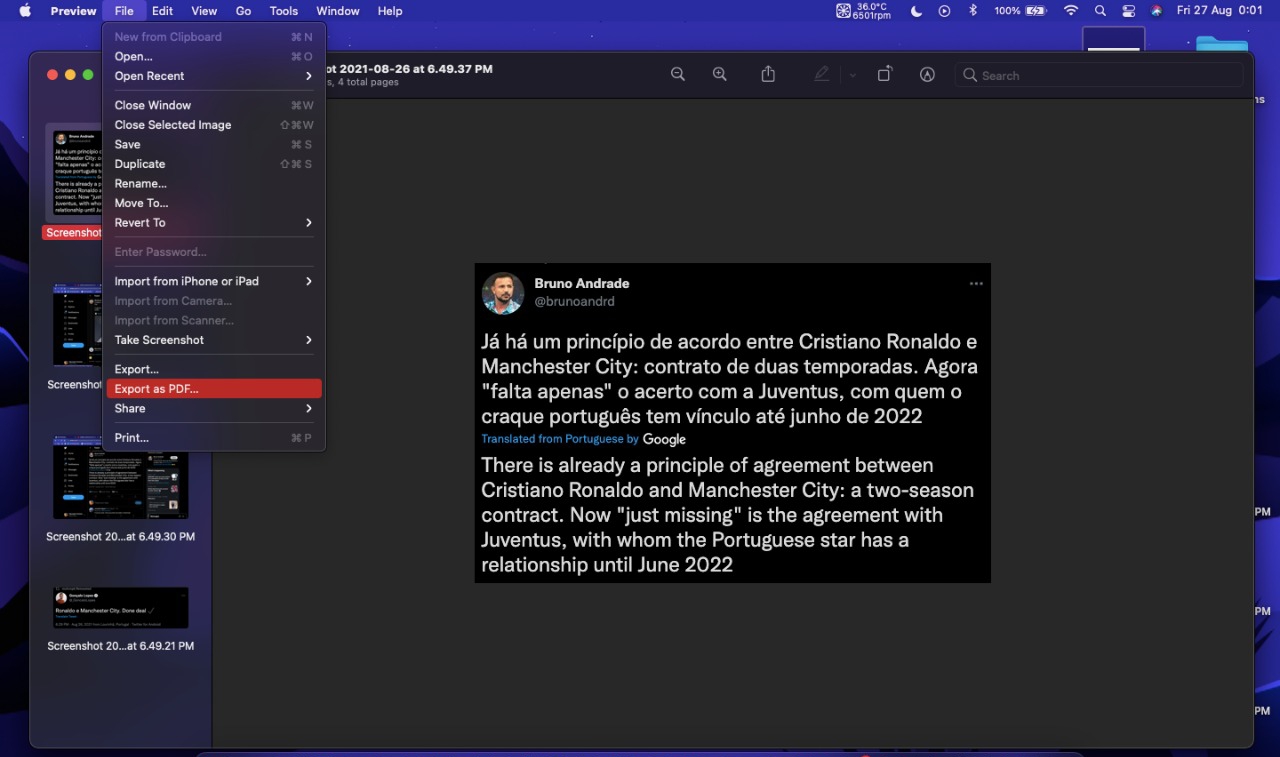This screenshot has width=1280, height=757.
Task: Click the dimmed Enter Password… item
Action: 214,252
